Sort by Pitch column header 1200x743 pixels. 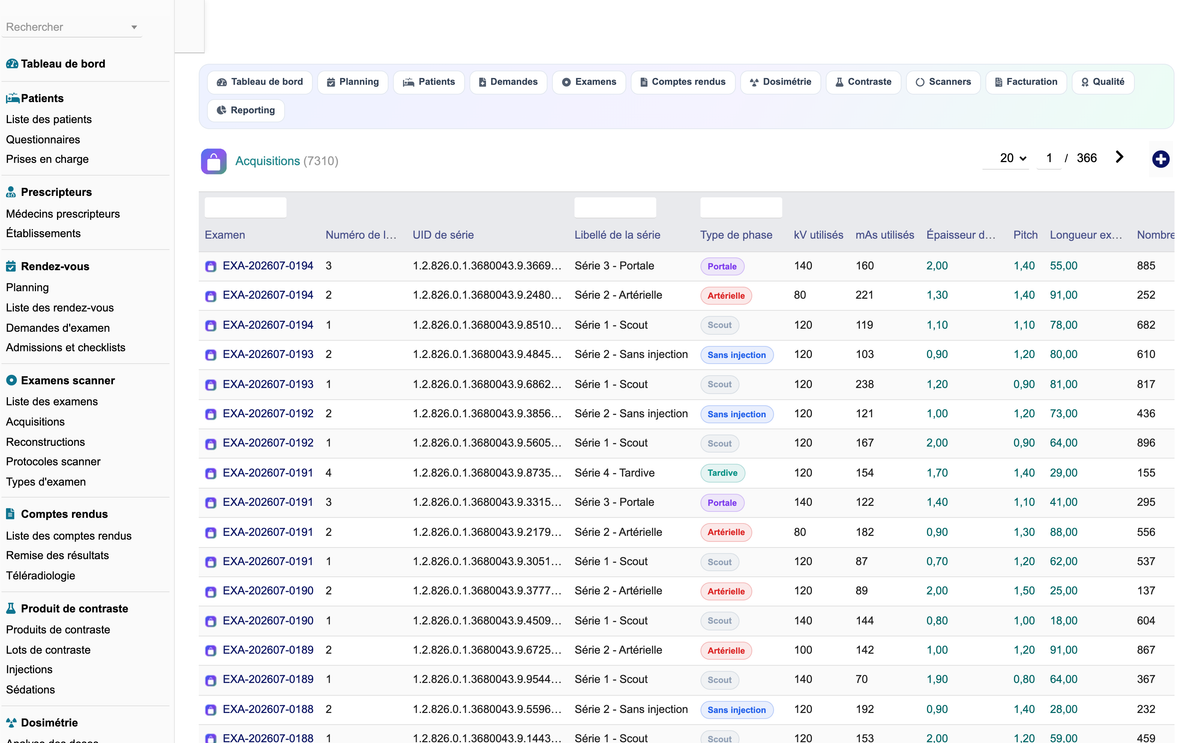pyautogui.click(x=1025, y=235)
